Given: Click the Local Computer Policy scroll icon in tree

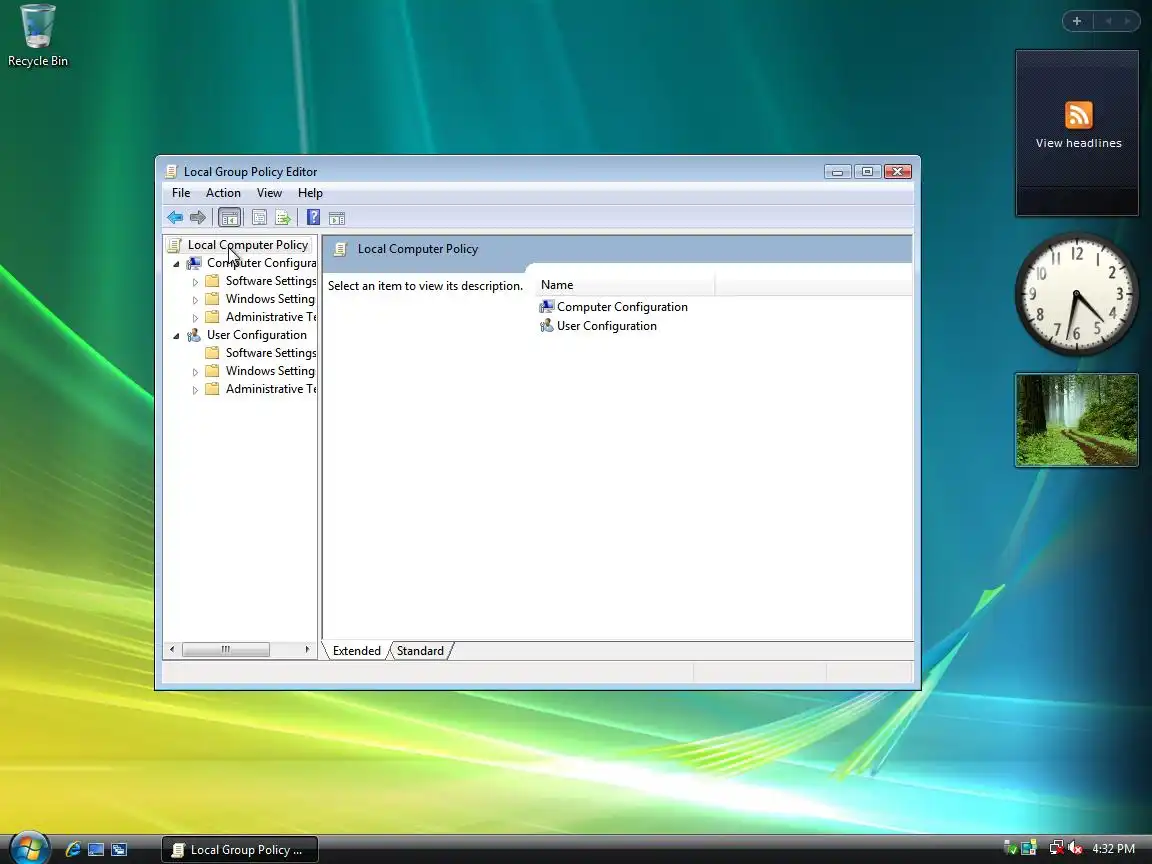Looking at the screenshot, I should [x=174, y=245].
